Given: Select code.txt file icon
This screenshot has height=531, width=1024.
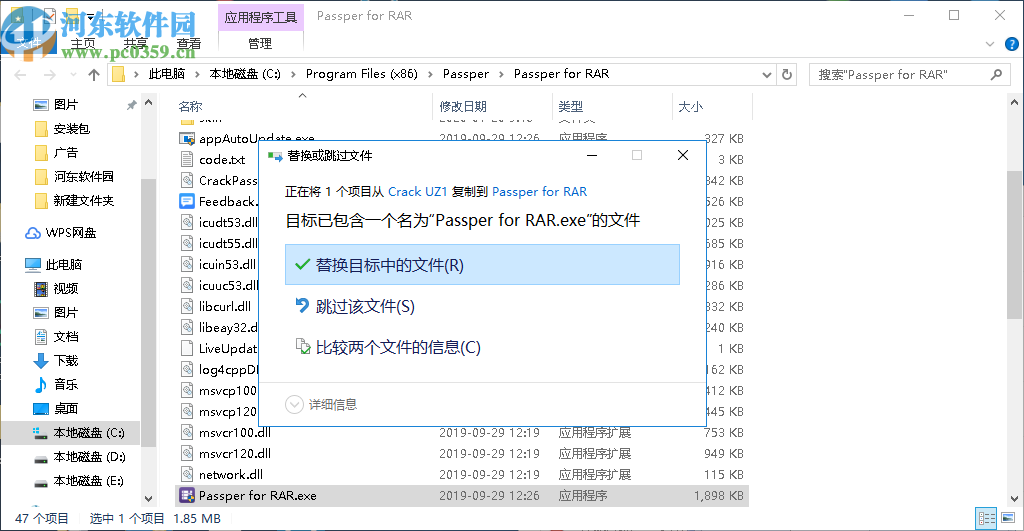Looking at the screenshot, I should pyautogui.click(x=187, y=159).
